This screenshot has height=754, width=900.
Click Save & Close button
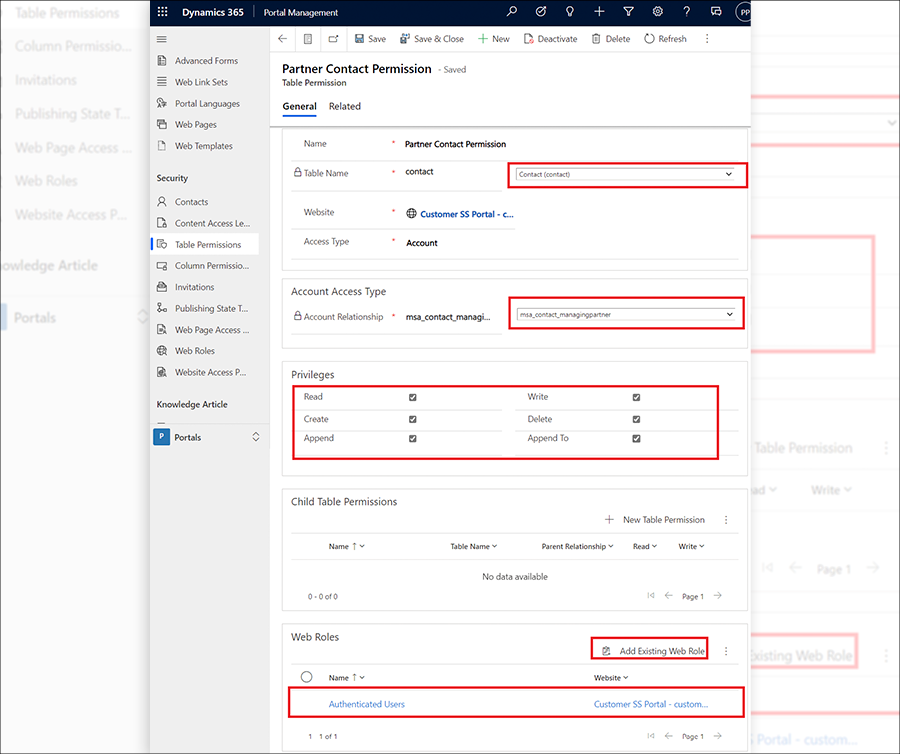click(432, 38)
